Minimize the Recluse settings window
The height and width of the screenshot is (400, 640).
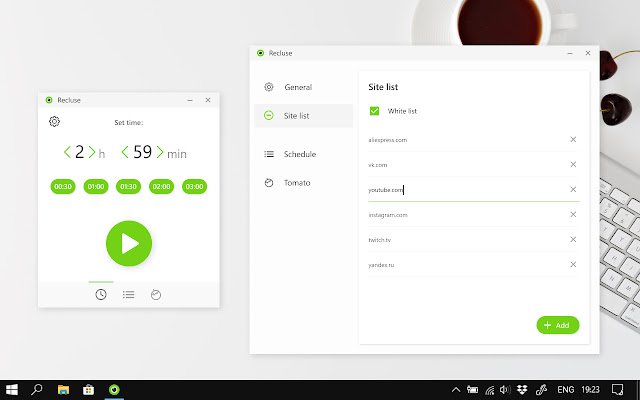(570, 53)
